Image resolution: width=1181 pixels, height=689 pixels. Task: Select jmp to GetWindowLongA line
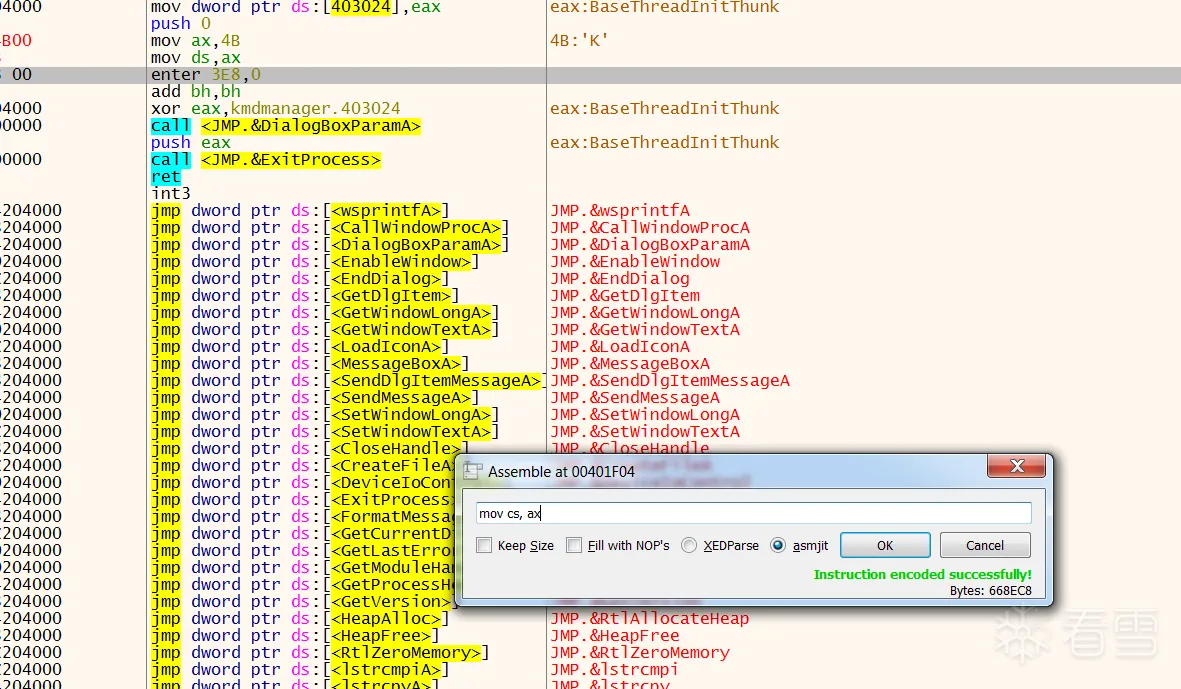[x=325, y=312]
